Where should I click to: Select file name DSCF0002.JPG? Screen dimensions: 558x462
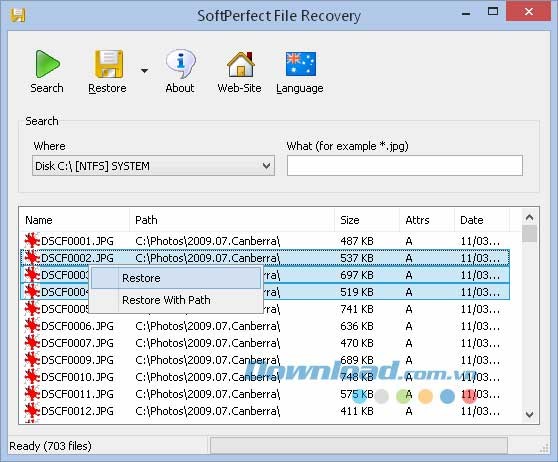77,258
